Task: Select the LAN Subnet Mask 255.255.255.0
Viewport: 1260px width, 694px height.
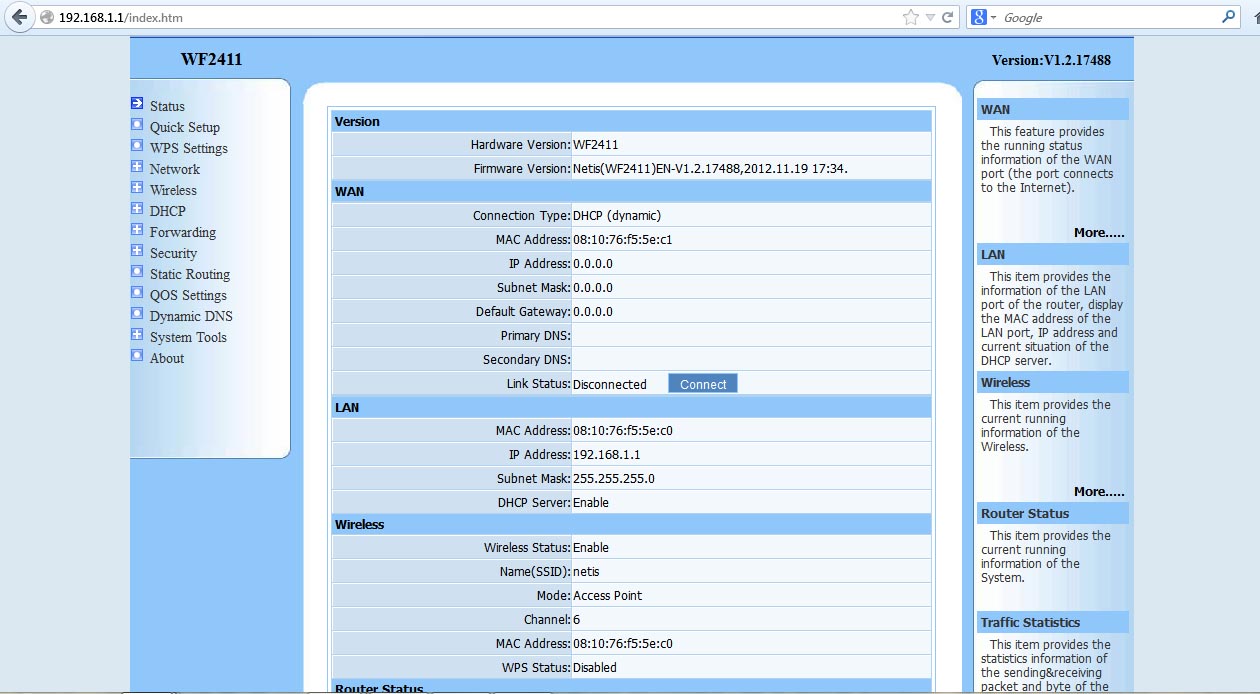Action: pyautogui.click(x=614, y=478)
